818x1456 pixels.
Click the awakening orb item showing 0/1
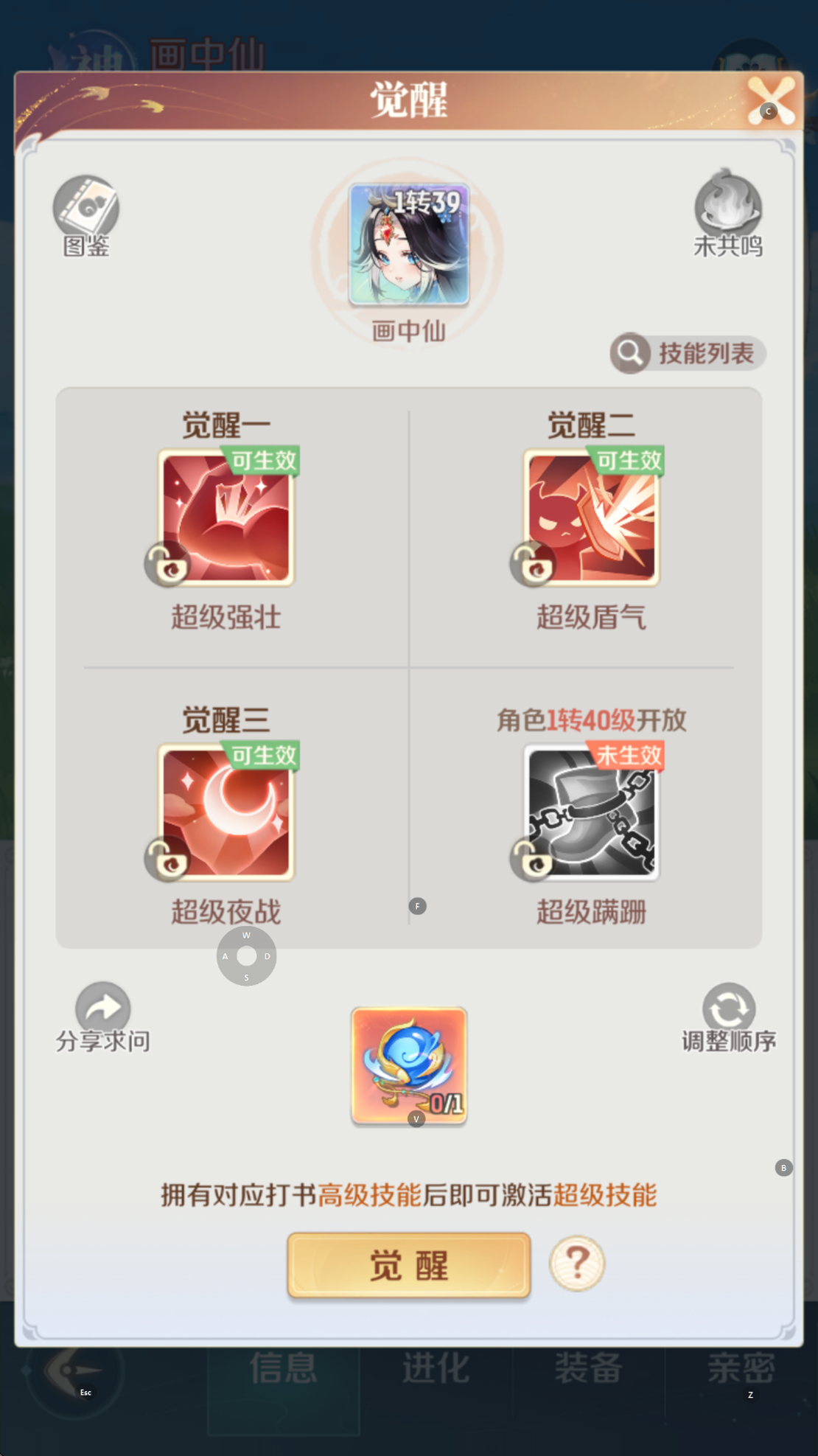(x=409, y=1066)
